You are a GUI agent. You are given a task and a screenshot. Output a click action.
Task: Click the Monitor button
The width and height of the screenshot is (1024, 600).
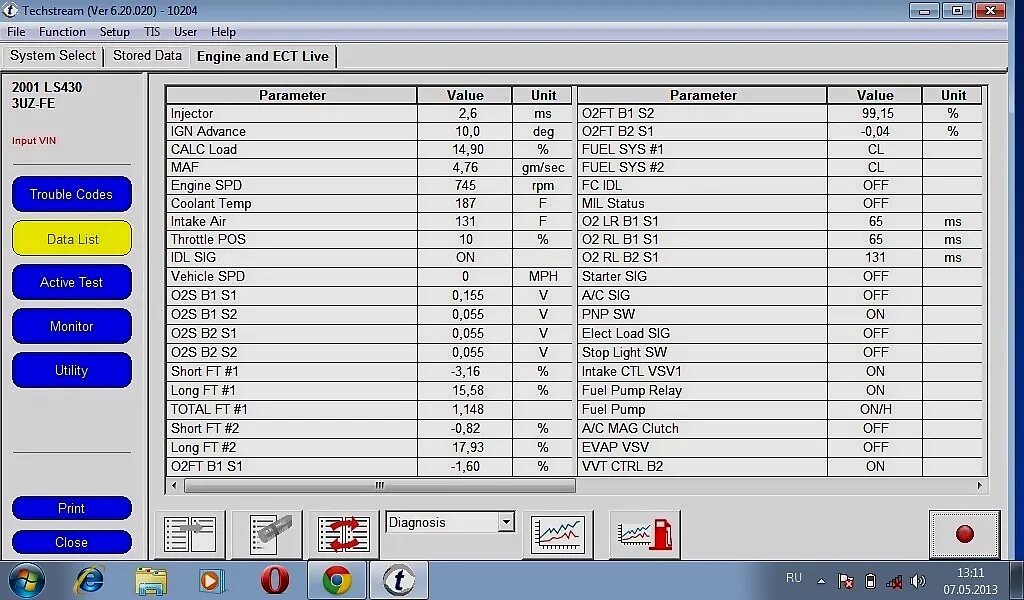pyautogui.click(x=71, y=326)
